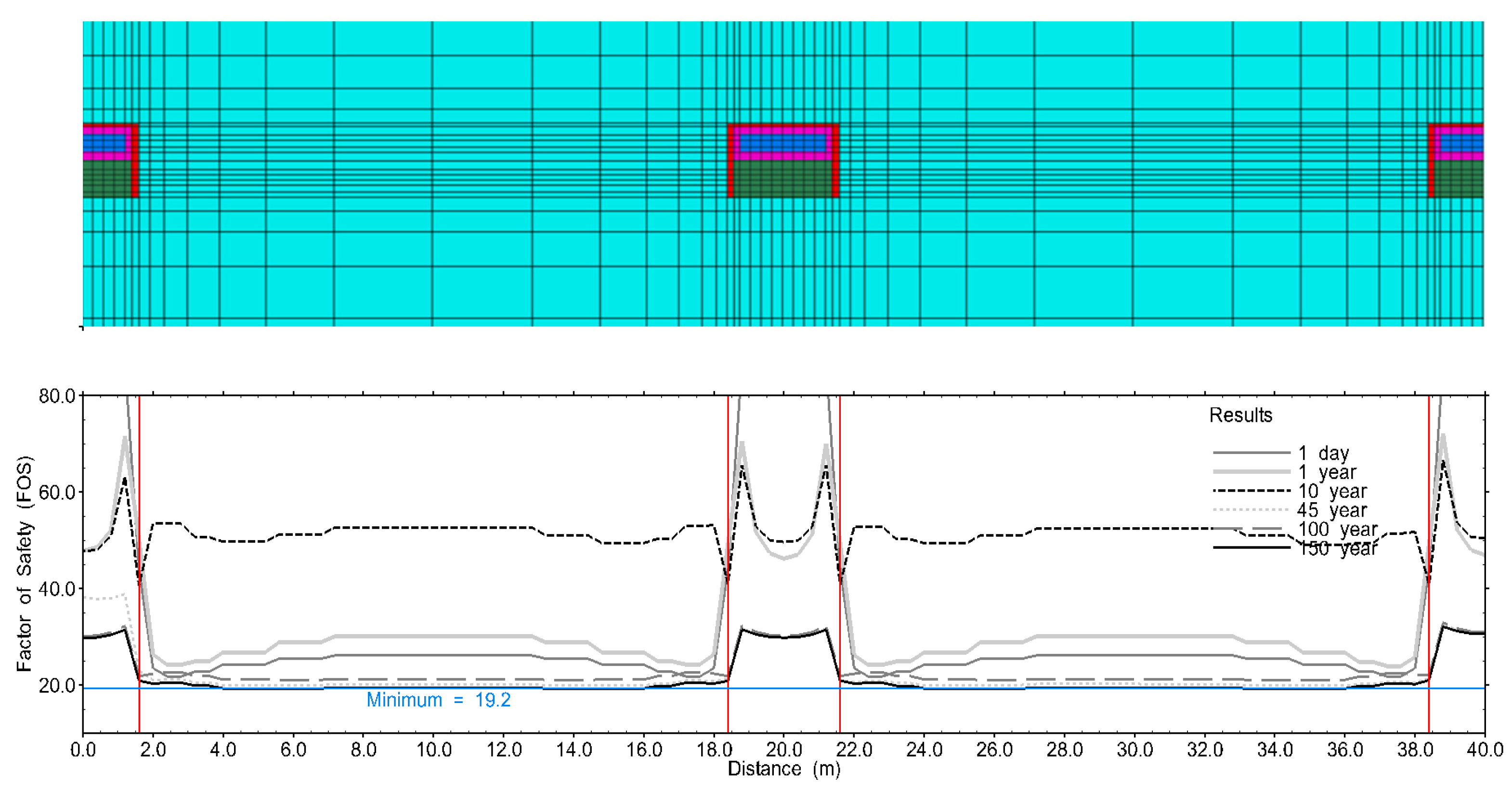The image size is (1512, 793).
Task: Click the center blue block in mesh
Action: pos(783,143)
